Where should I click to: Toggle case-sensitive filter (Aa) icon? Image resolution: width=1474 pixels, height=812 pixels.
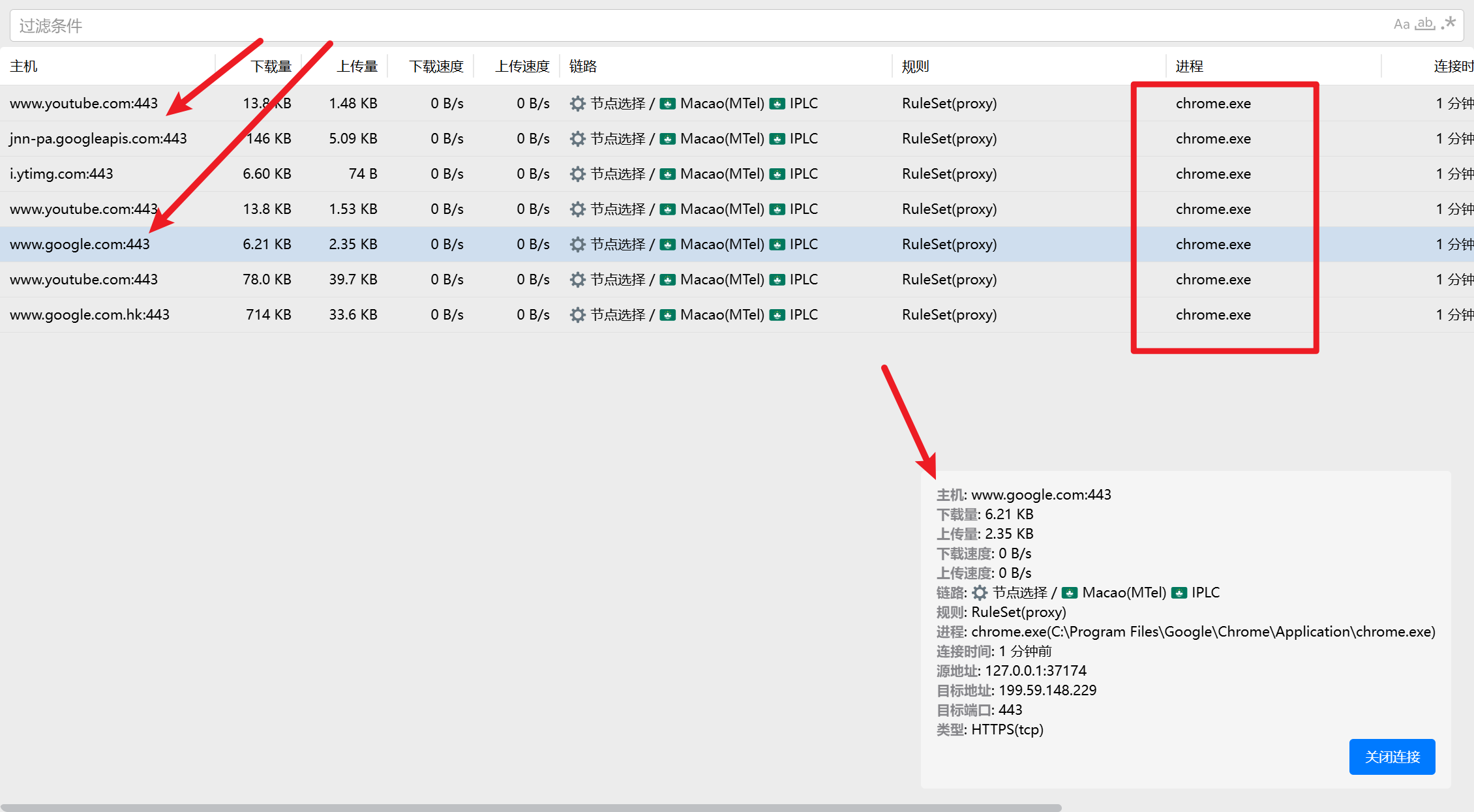[1402, 25]
